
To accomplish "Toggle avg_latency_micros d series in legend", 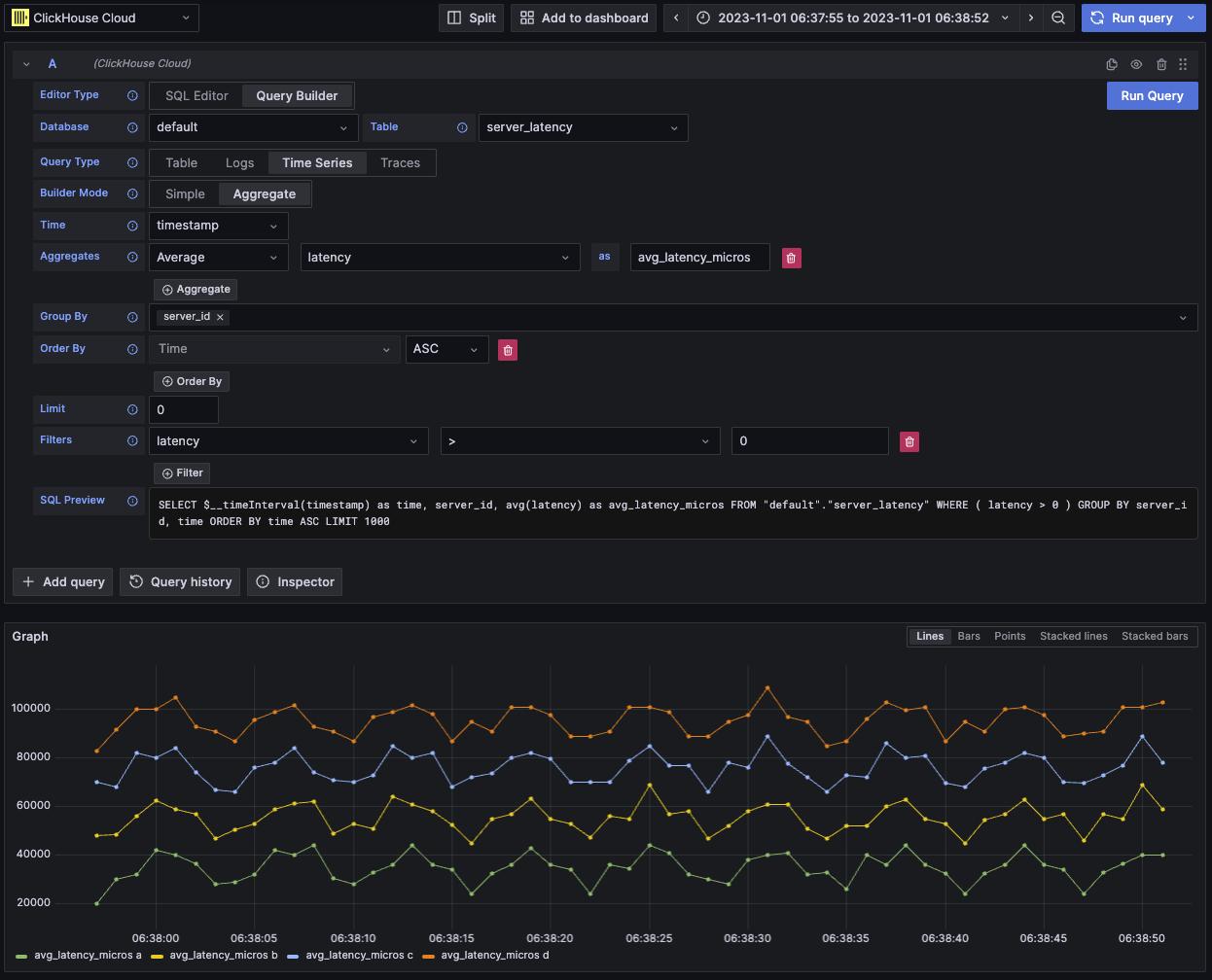I will [x=494, y=956].
